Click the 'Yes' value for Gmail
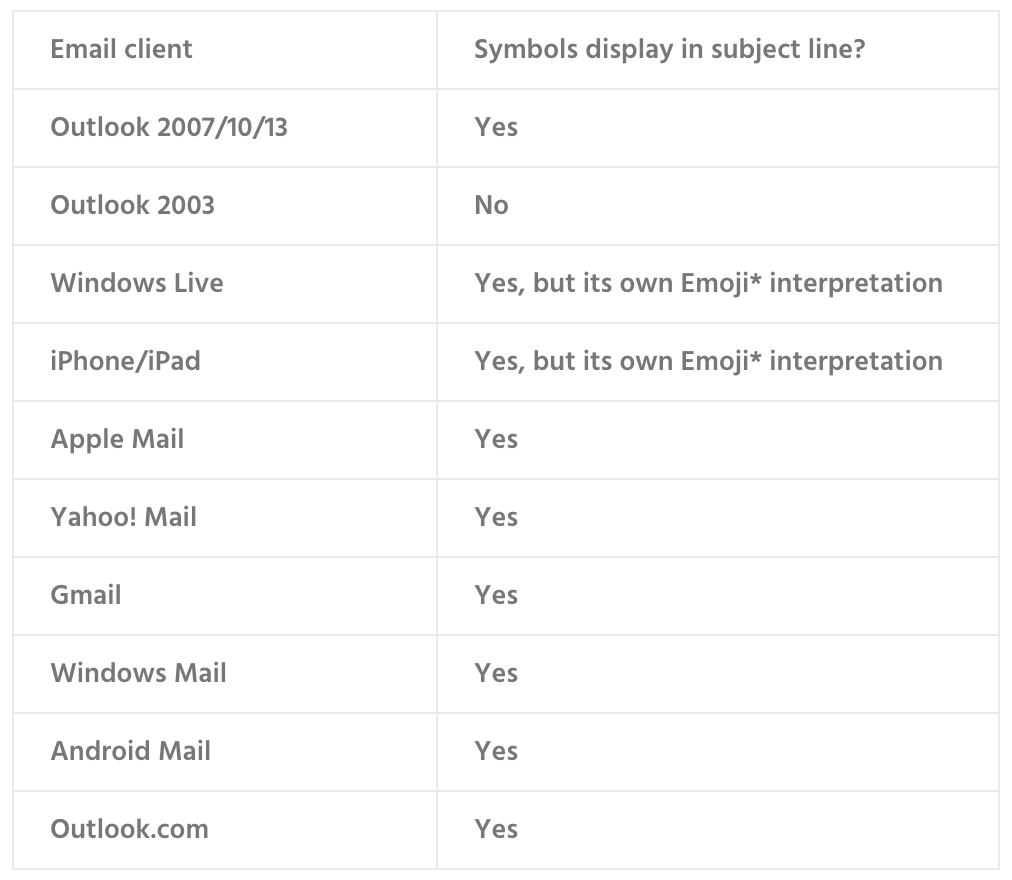 click(x=496, y=595)
